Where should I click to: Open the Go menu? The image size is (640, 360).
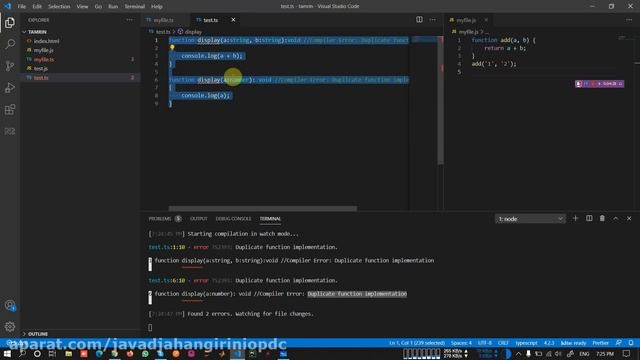98,6
